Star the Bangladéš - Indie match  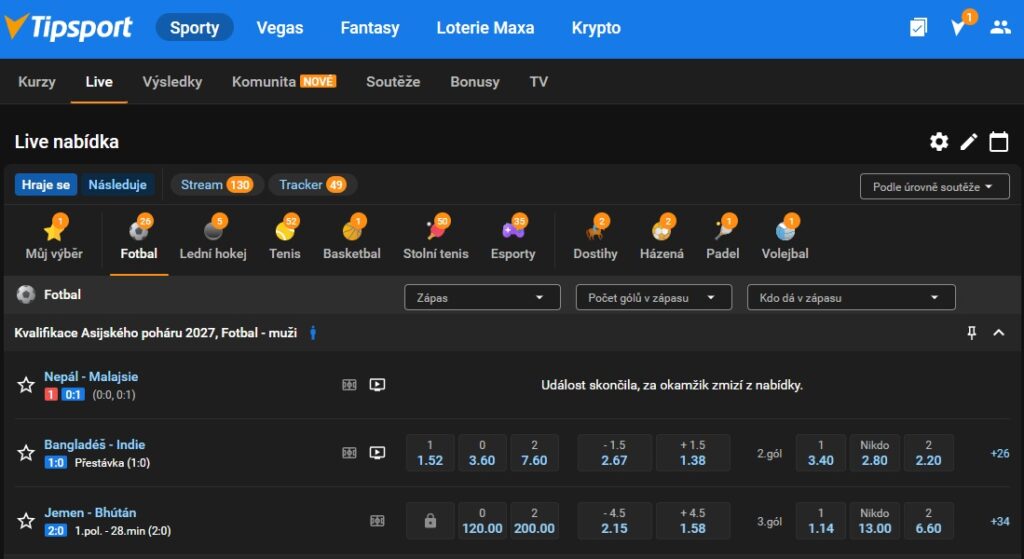[26, 453]
